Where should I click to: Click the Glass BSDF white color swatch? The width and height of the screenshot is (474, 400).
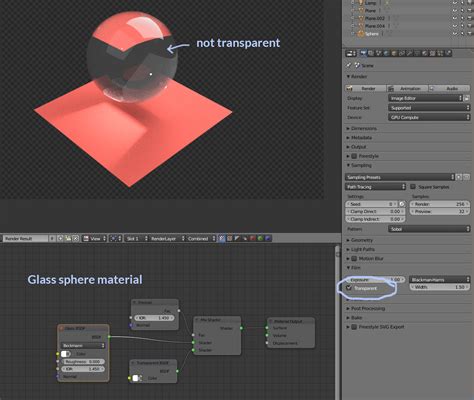pos(66,354)
